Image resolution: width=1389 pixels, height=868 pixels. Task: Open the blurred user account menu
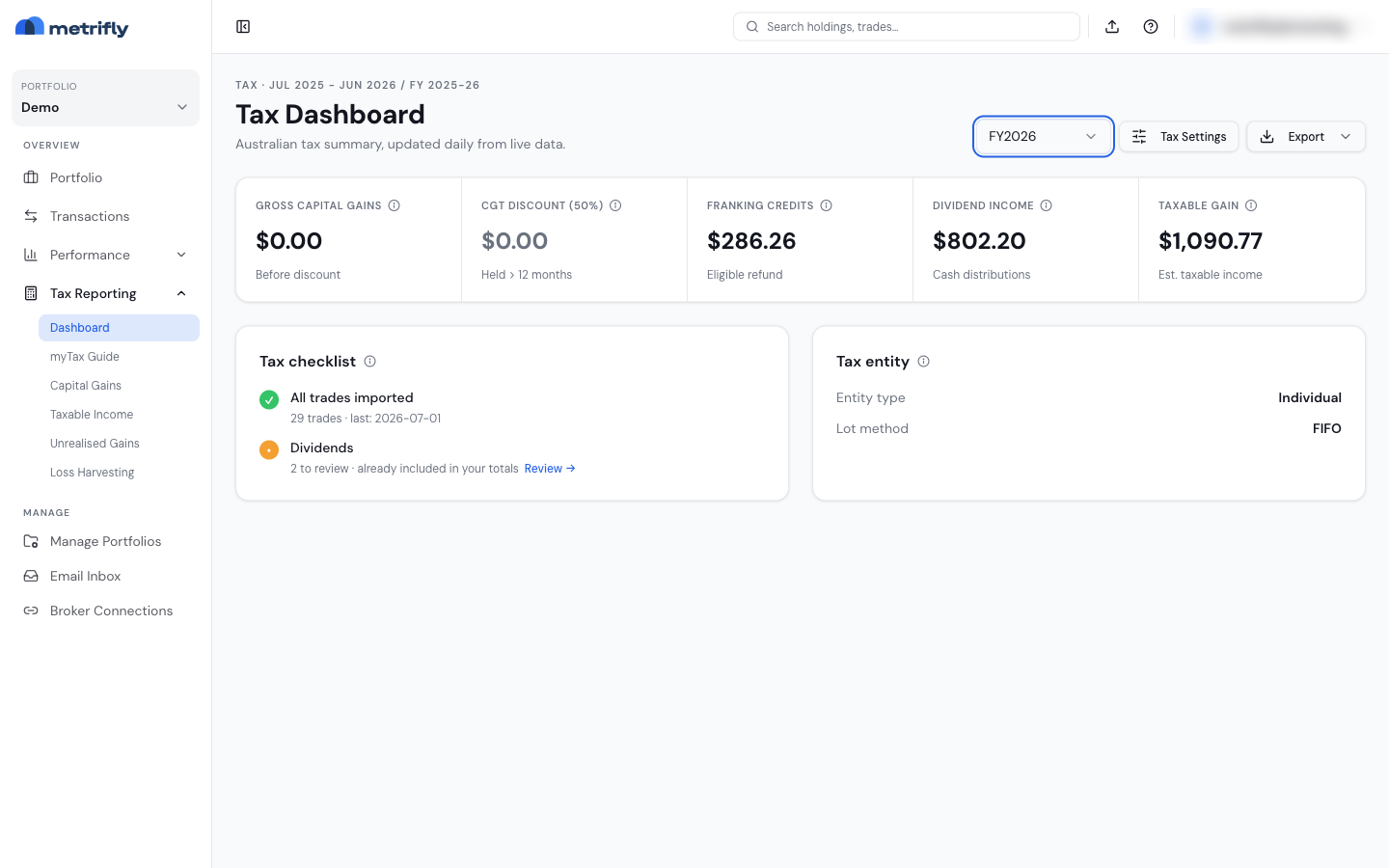[1277, 27]
